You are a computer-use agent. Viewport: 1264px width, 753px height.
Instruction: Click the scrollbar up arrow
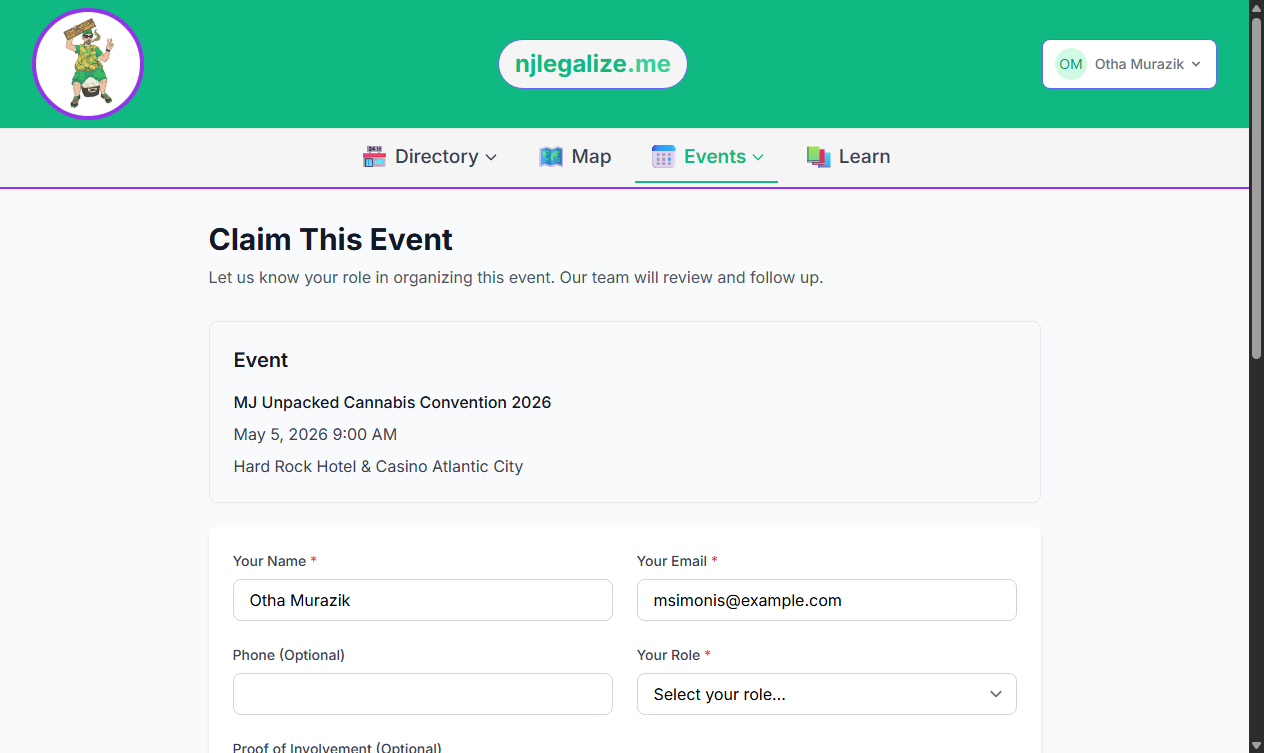pyautogui.click(x=1256, y=7)
